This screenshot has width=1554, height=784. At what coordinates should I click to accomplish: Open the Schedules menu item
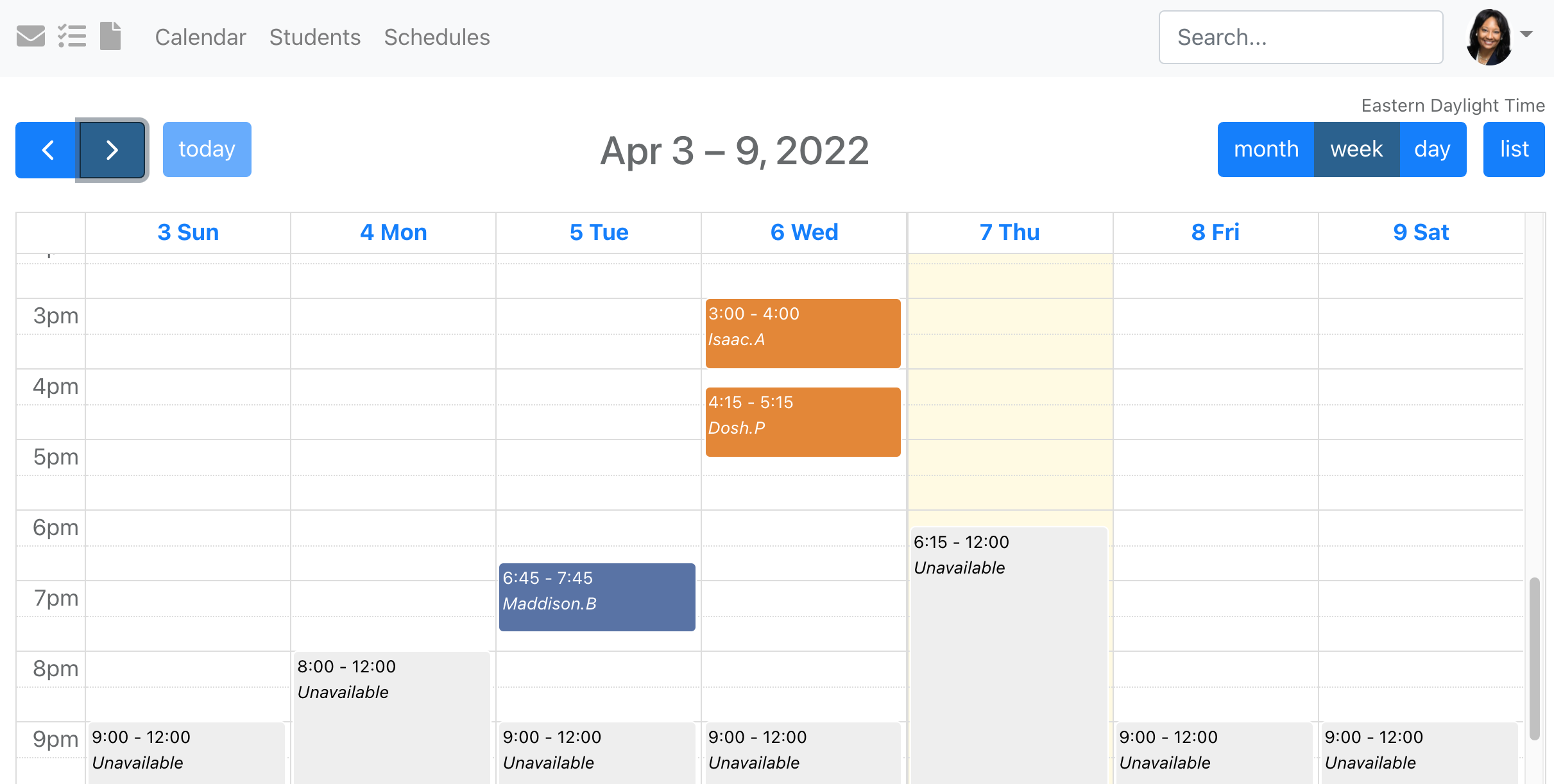click(x=437, y=37)
